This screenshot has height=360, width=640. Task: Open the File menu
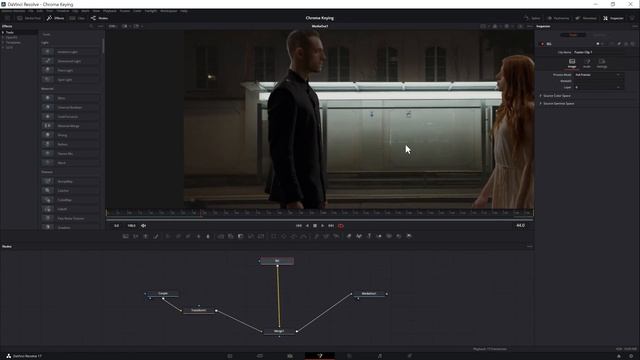31,11
